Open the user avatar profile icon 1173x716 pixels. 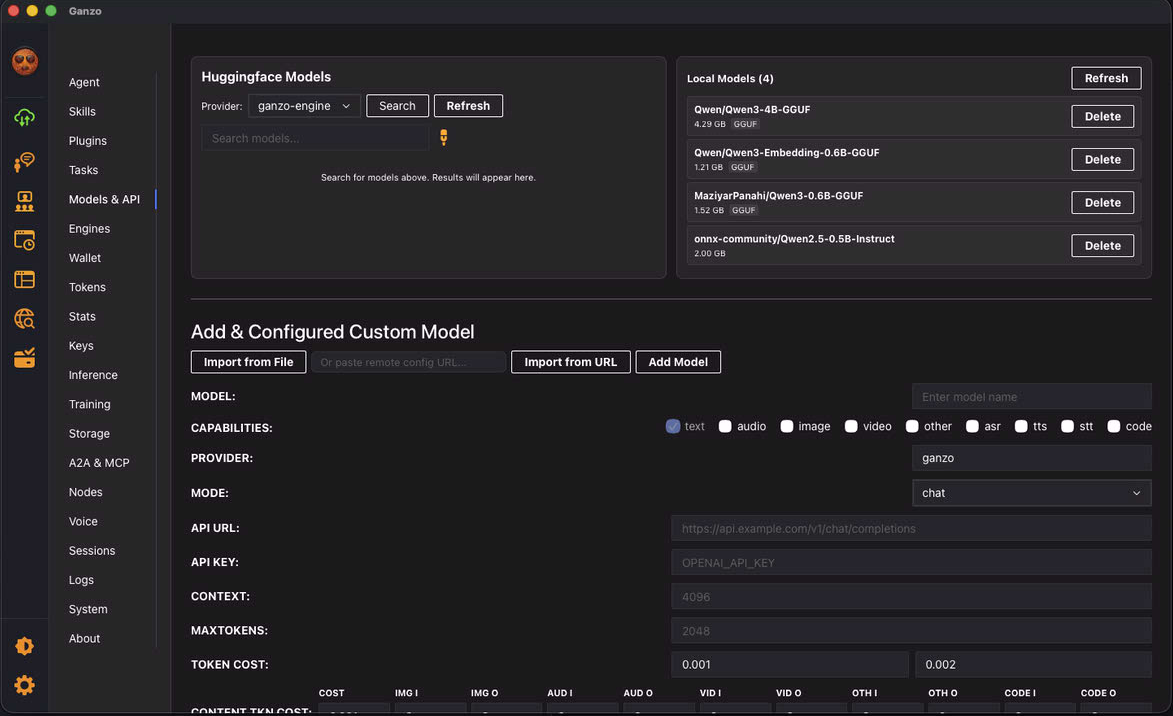click(25, 61)
